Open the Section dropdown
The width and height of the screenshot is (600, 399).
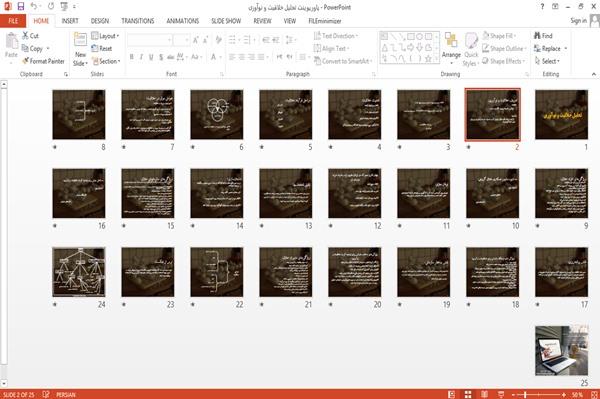[x=106, y=61]
